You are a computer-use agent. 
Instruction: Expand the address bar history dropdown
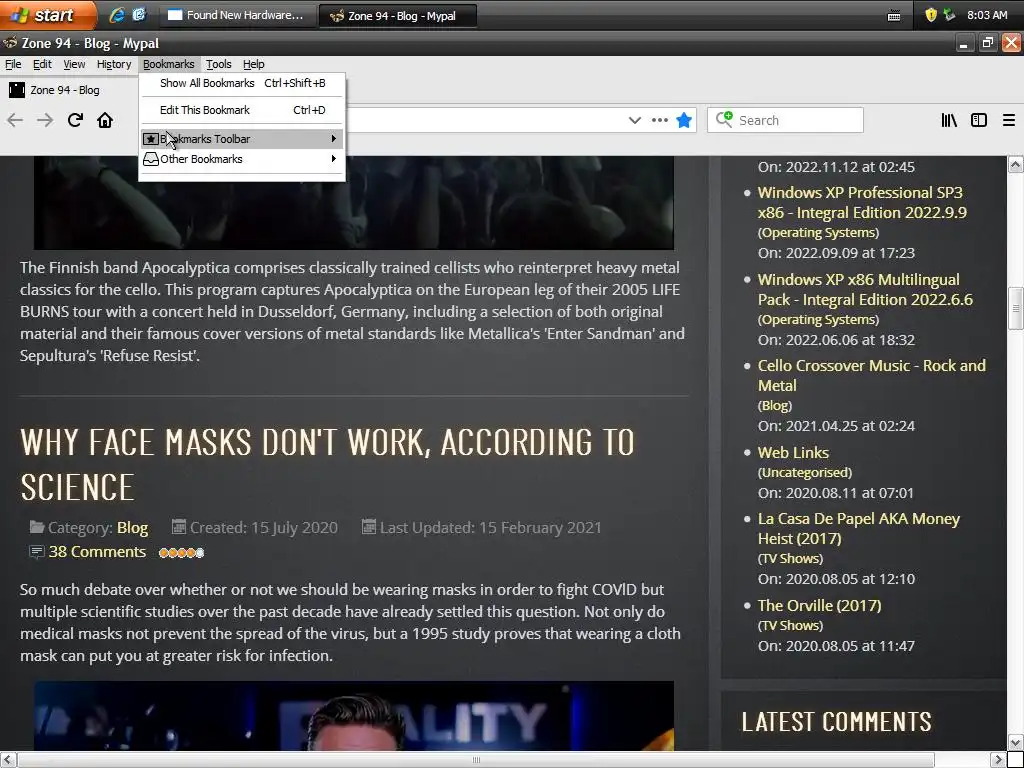tap(634, 120)
